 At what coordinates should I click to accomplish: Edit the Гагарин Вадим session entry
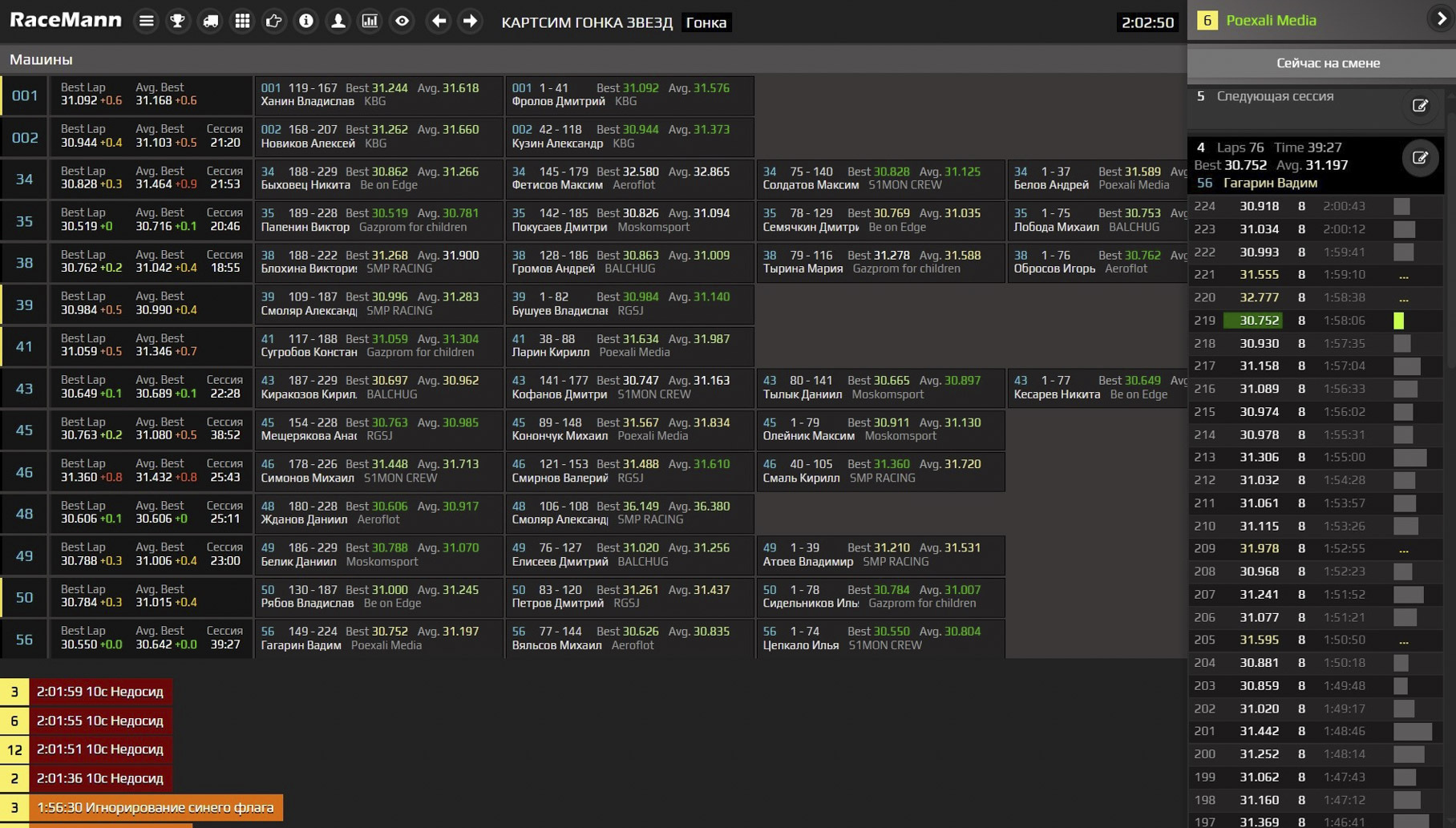[1420, 158]
